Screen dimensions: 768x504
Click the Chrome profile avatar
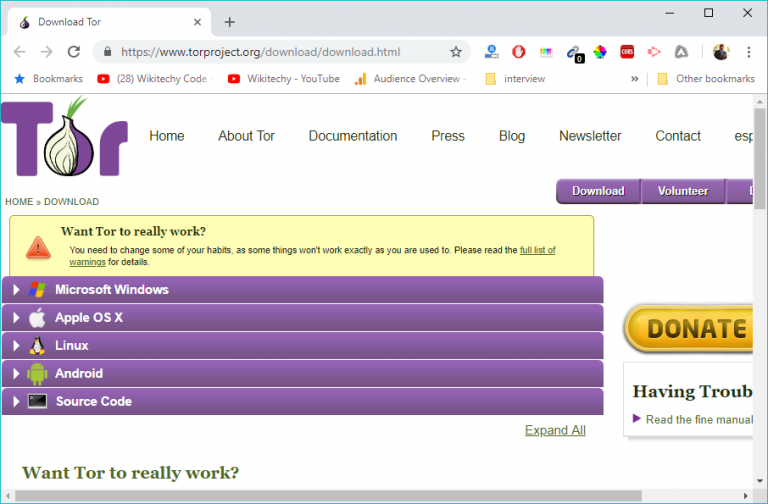(721, 52)
